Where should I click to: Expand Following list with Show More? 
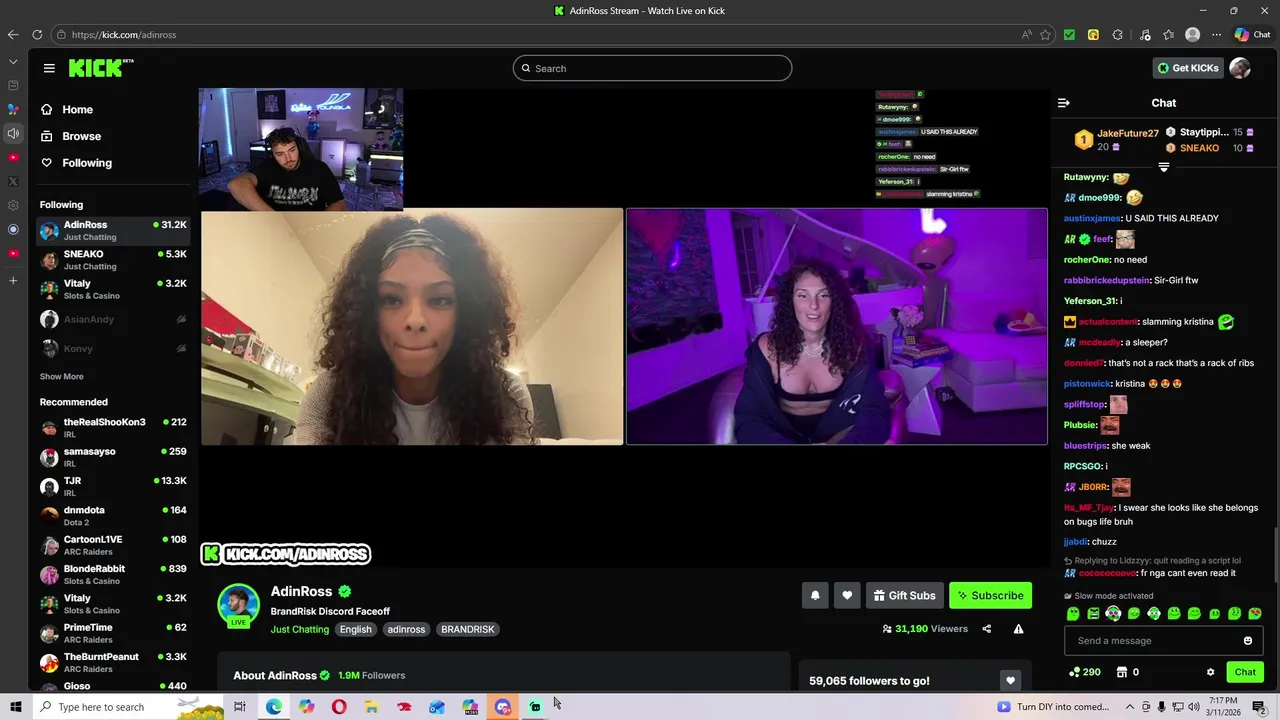[x=61, y=377]
